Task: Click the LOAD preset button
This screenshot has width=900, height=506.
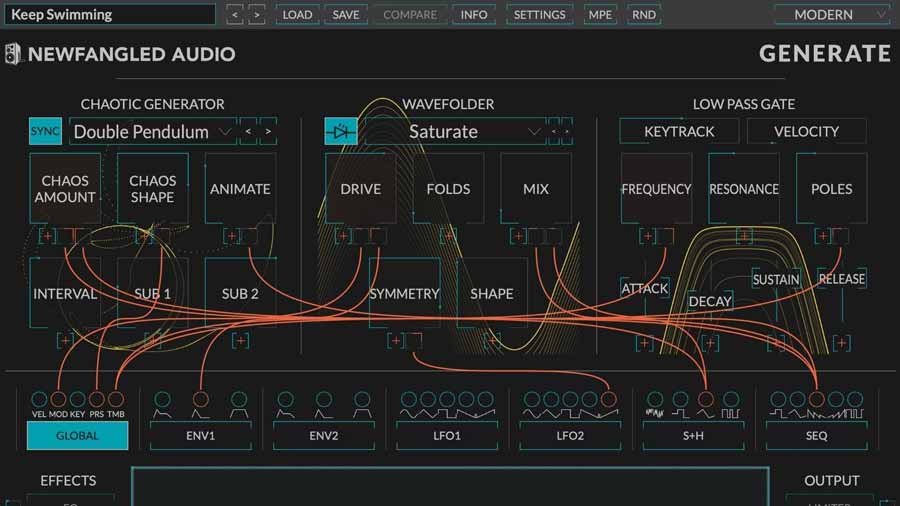Action: [297, 14]
